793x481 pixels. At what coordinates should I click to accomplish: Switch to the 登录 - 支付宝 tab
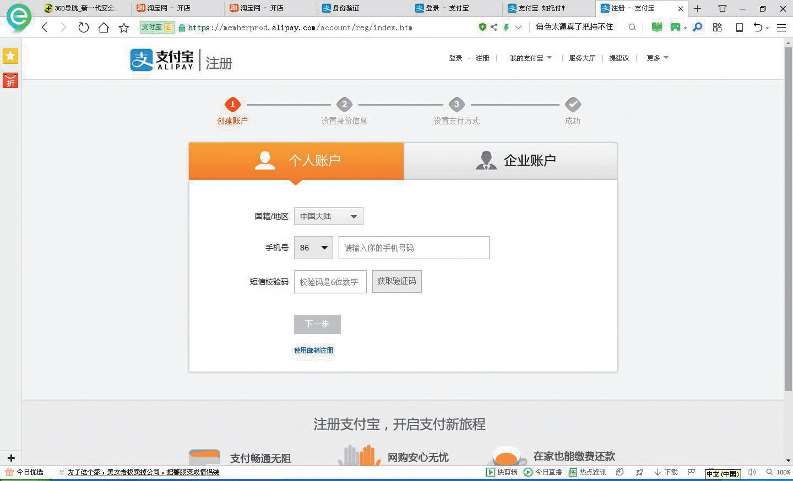[x=456, y=8]
